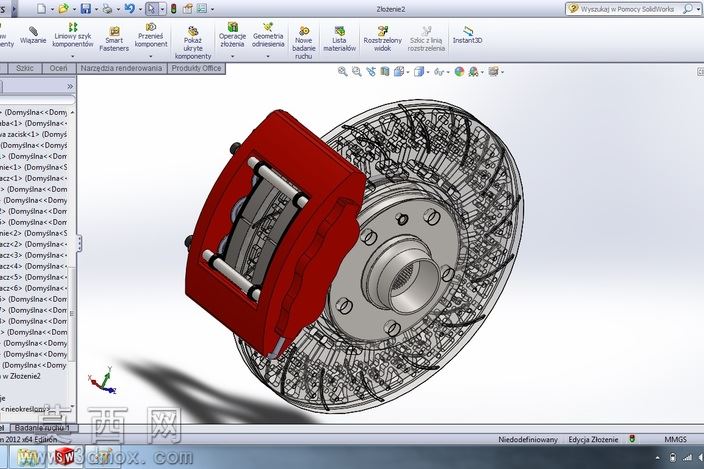Click Zoom to Area icon

coord(357,71)
